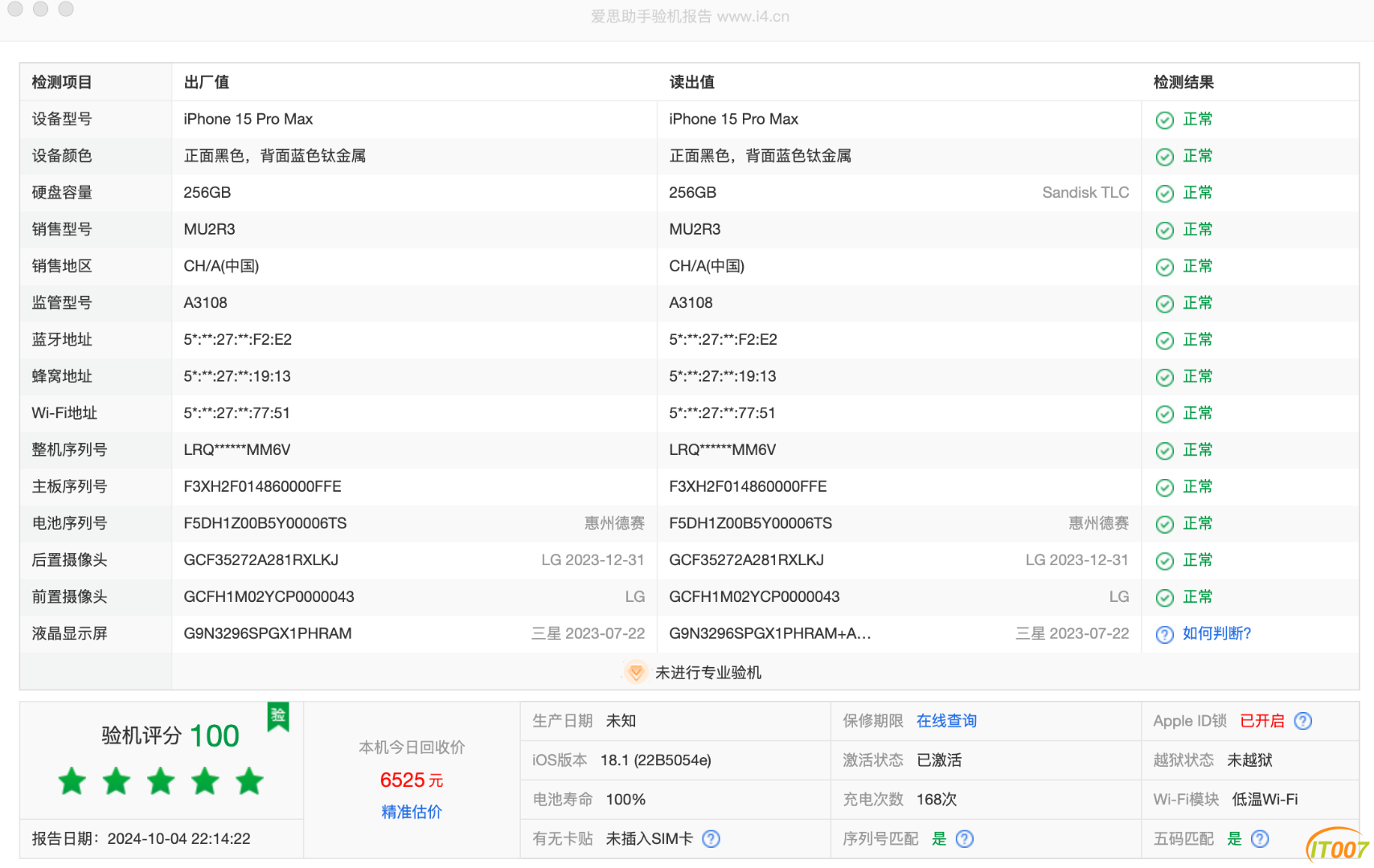Click the orange shield icon before 未进行专业验机
This screenshot has height=868, width=1374.
point(635,672)
